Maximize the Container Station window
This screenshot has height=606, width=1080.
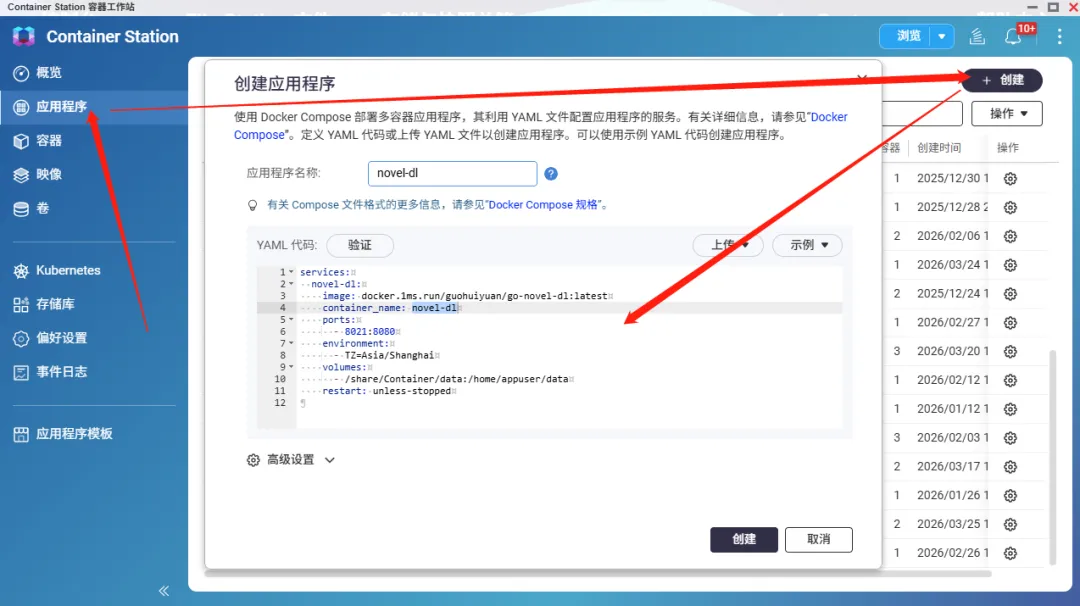[x=1053, y=7]
